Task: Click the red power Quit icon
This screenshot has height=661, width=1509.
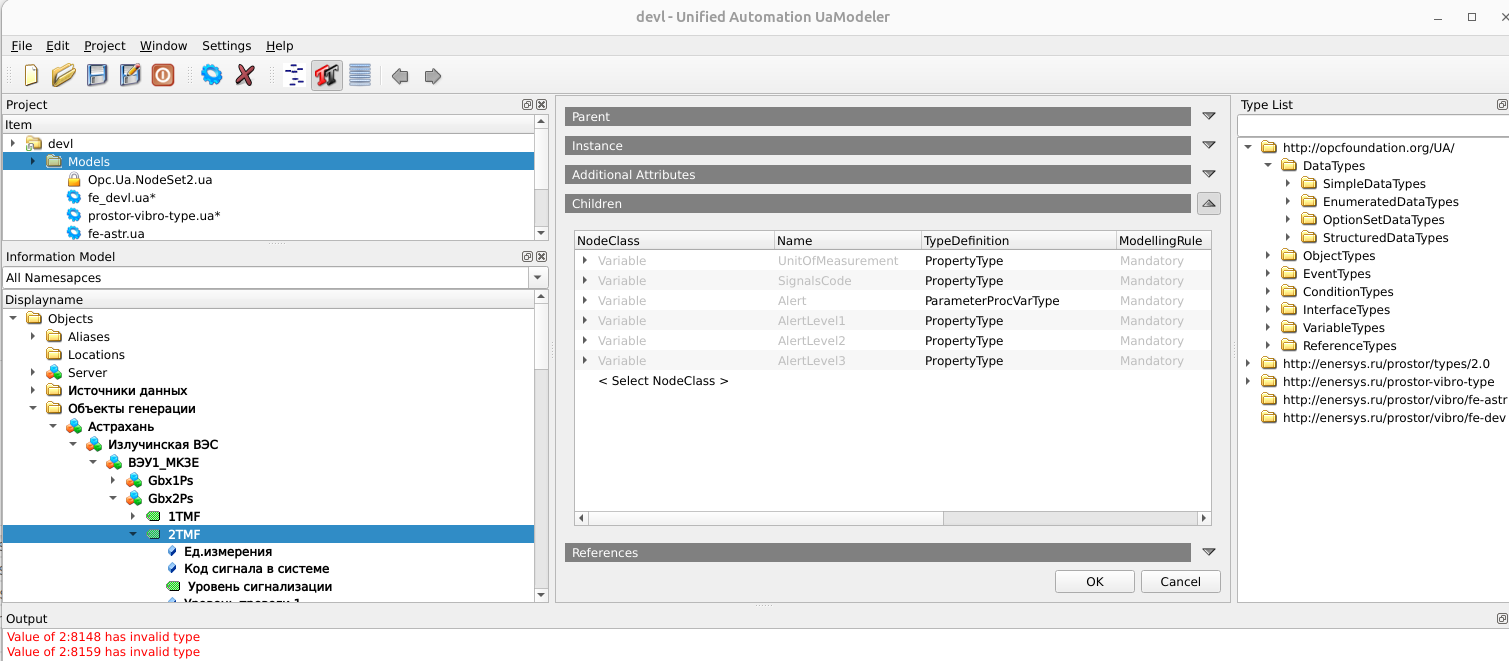Action: point(163,76)
